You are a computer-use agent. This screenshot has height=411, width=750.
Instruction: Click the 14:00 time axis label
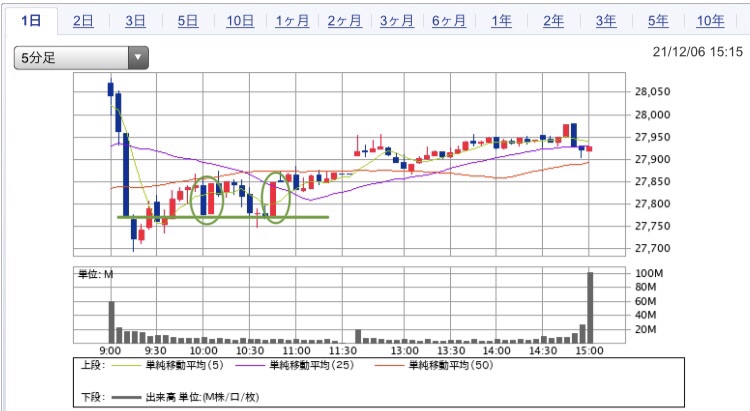(x=496, y=351)
